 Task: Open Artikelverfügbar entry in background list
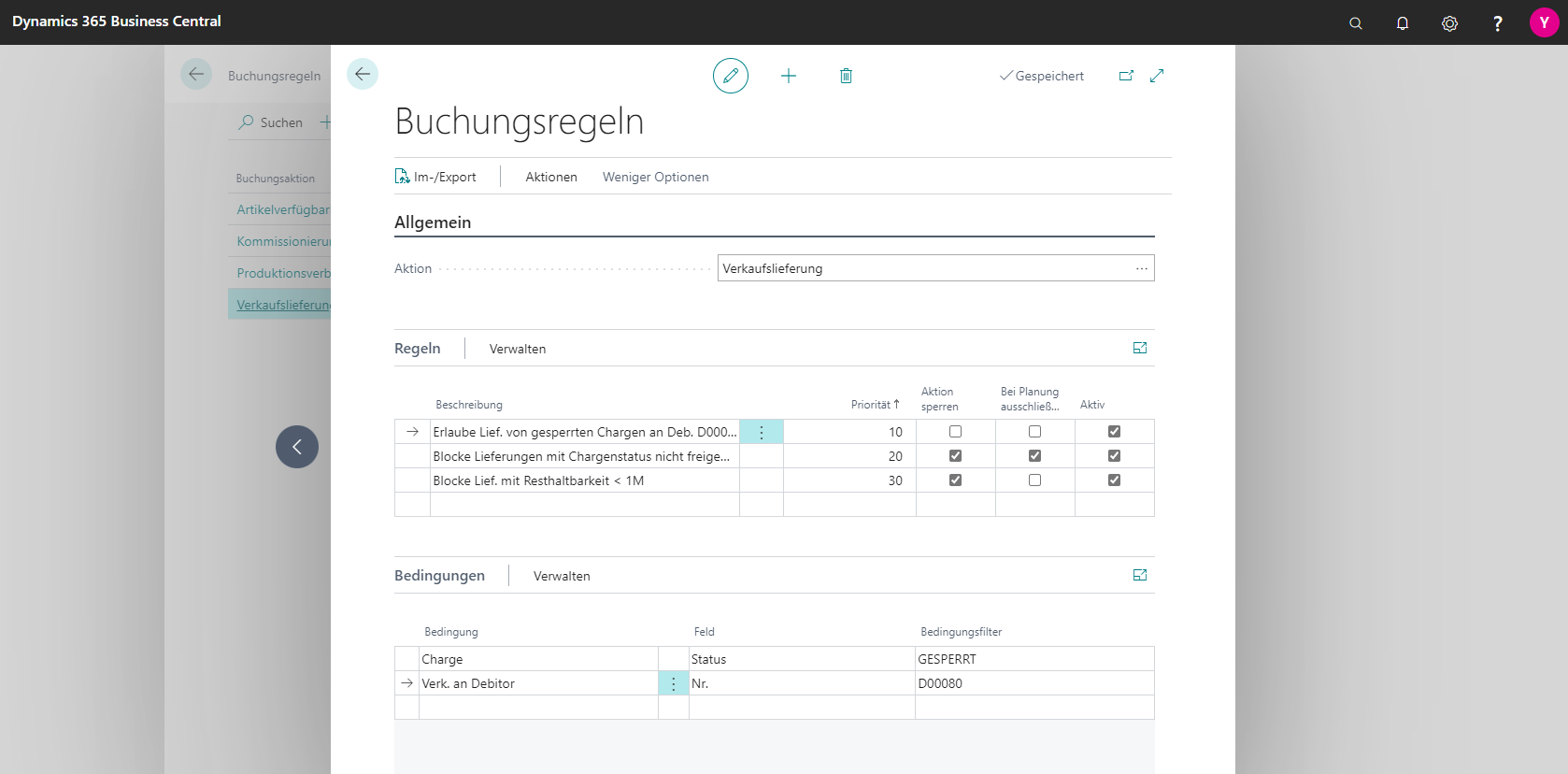[x=283, y=209]
